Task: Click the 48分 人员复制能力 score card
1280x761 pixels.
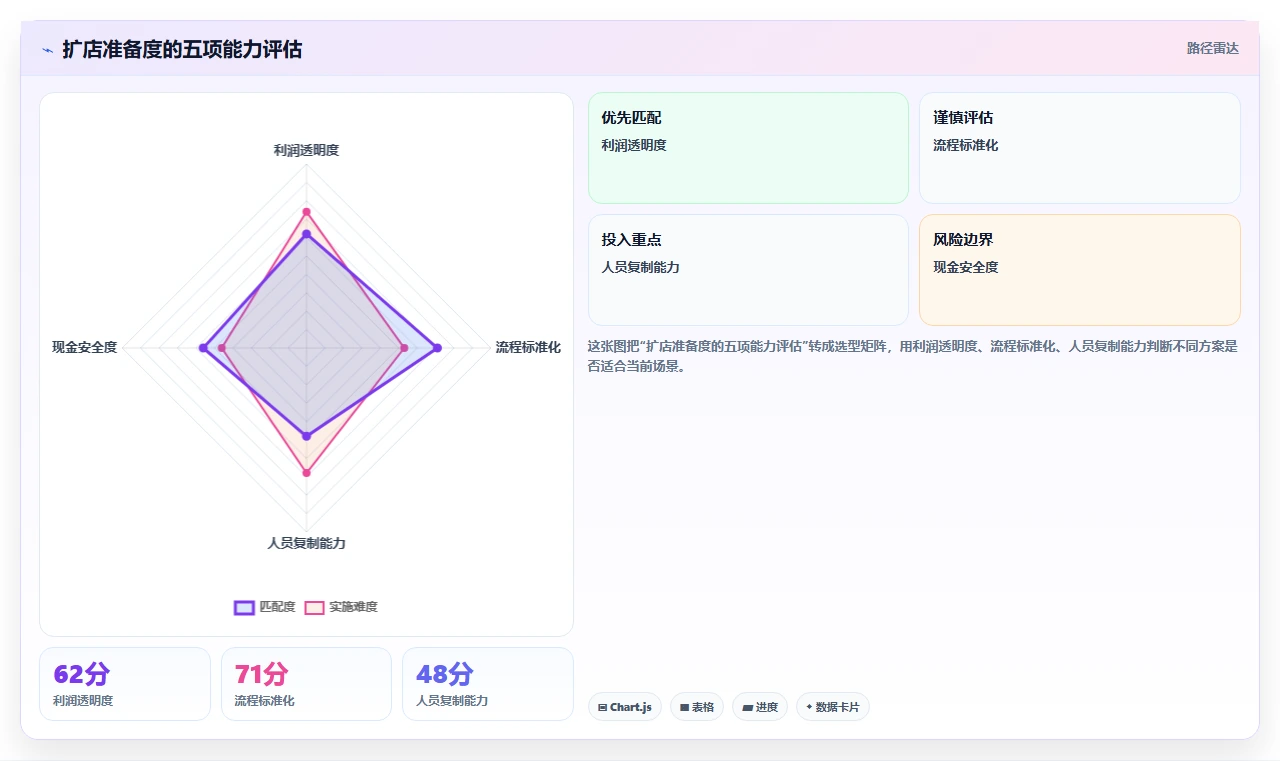Action: [488, 684]
